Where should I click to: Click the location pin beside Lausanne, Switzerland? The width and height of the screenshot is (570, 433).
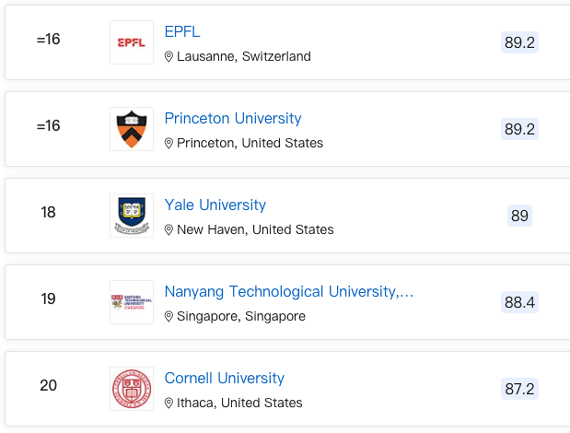tap(169, 57)
